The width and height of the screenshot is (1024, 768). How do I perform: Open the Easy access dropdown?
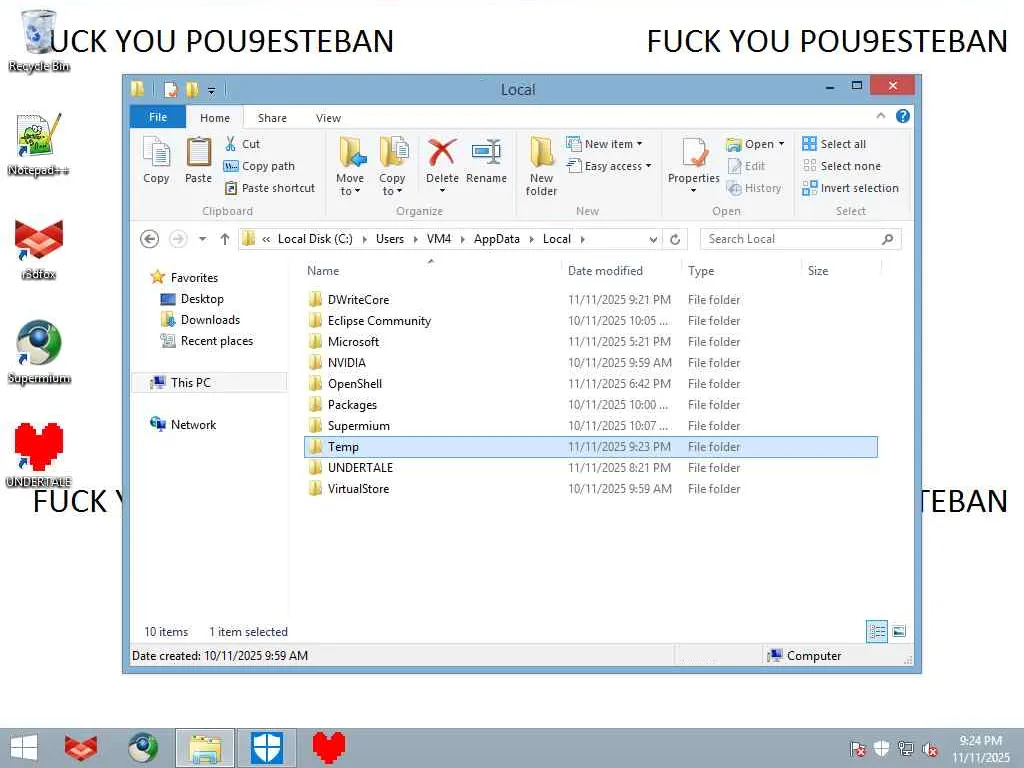pyautogui.click(x=609, y=166)
